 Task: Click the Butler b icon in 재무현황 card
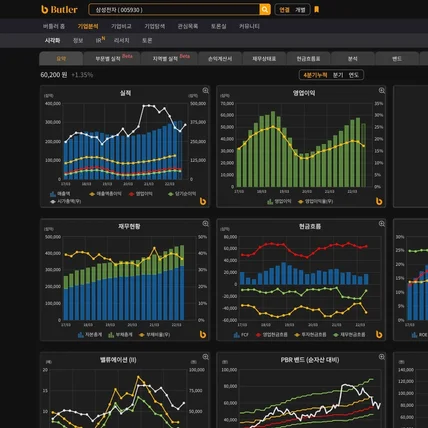203,334
